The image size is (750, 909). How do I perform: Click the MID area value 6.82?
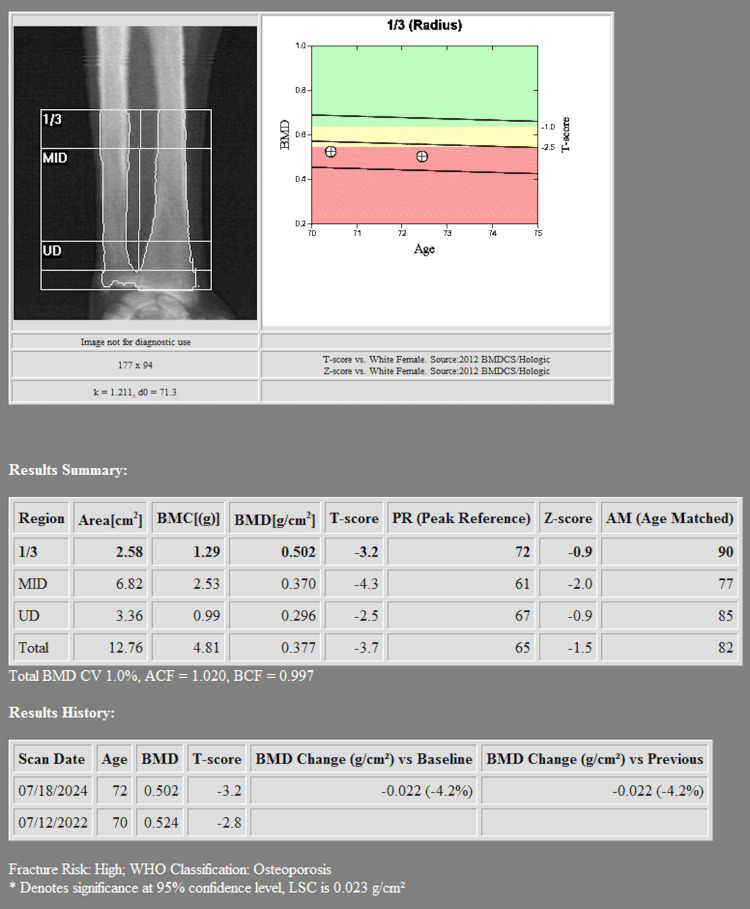129,584
